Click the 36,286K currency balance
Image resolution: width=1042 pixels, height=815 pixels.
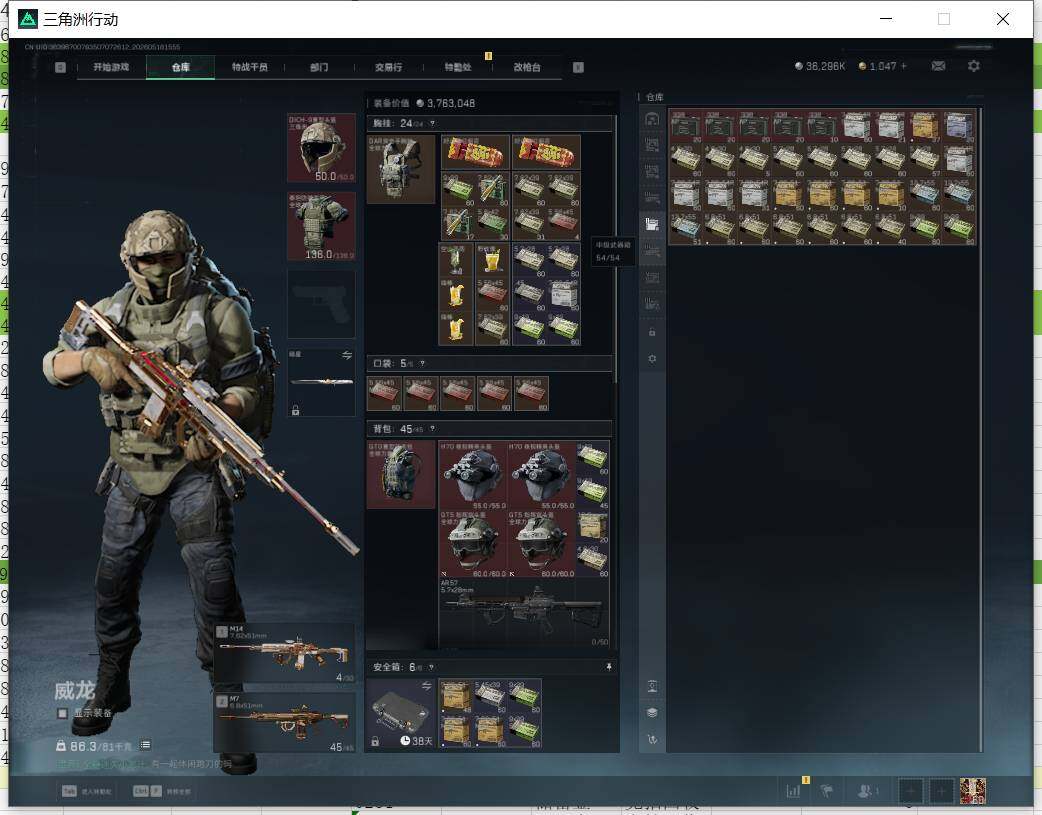821,66
